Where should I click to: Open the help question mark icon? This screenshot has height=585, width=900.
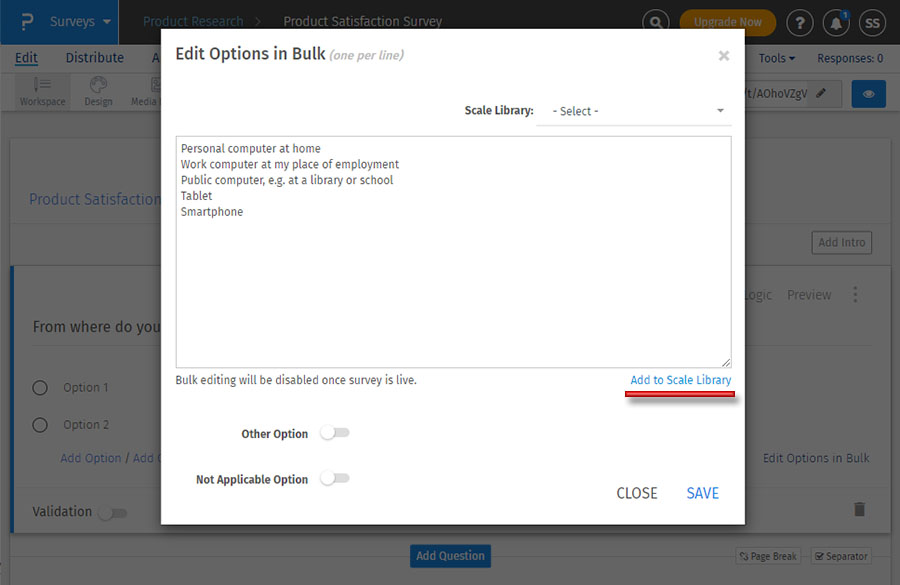point(799,21)
